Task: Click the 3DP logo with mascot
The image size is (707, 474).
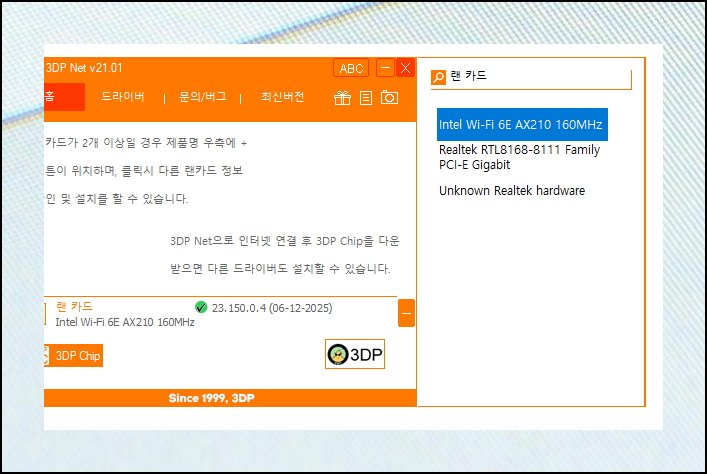Action: [x=355, y=354]
